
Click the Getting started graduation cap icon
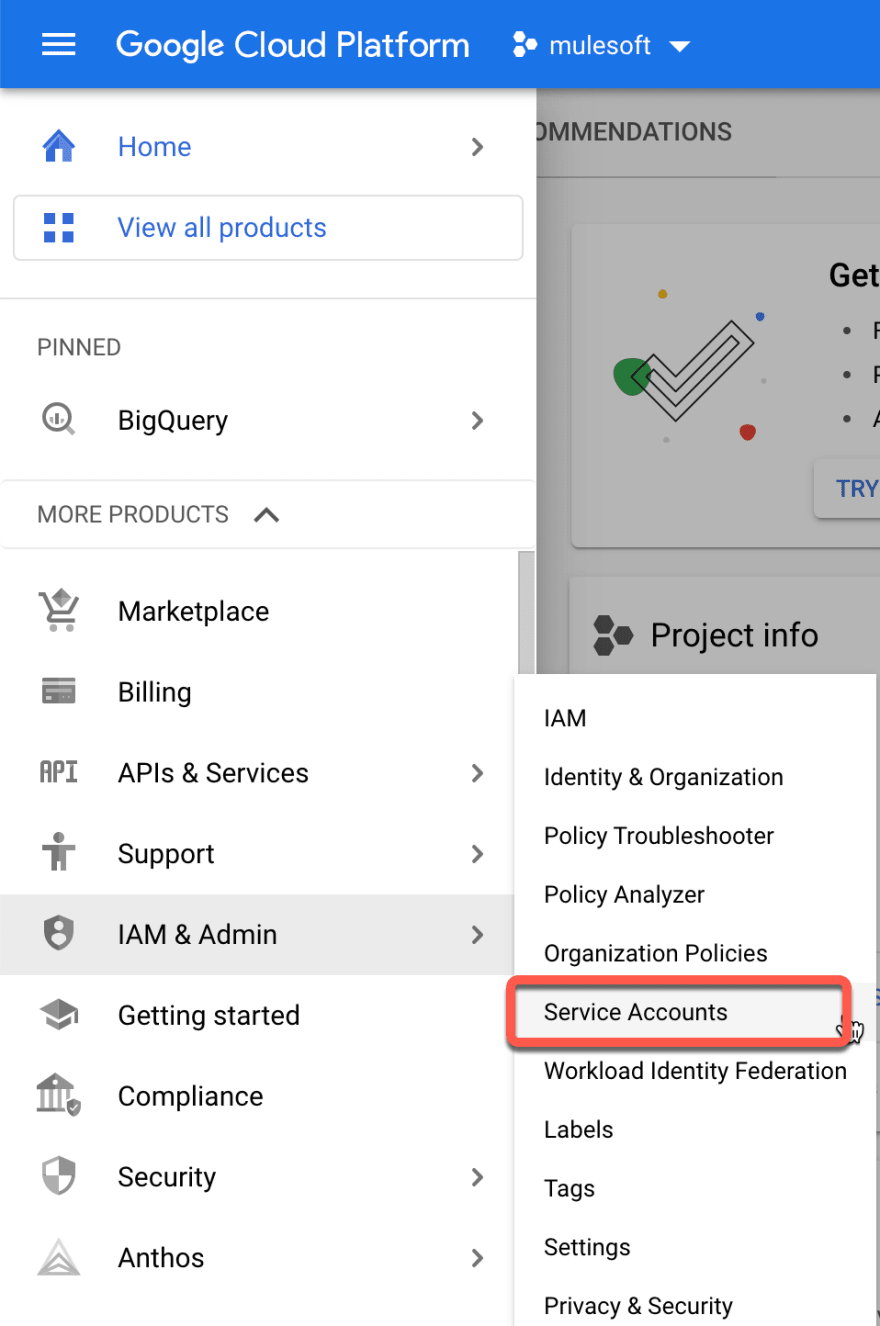pos(59,1015)
